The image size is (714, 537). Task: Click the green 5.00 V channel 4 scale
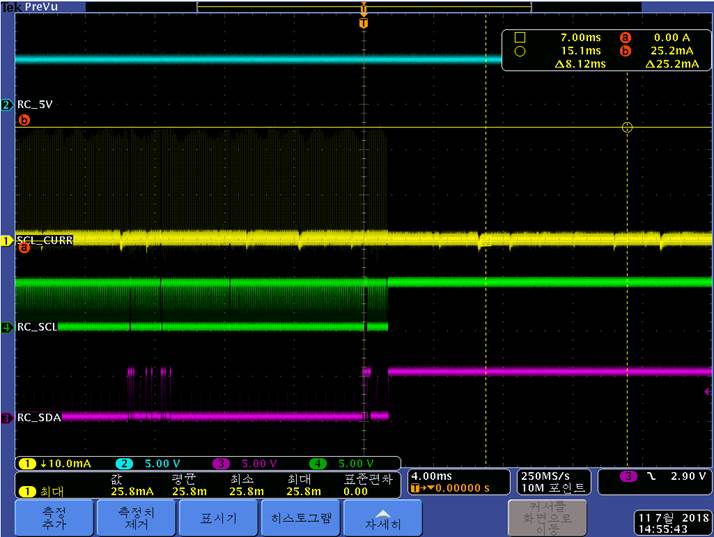356,464
